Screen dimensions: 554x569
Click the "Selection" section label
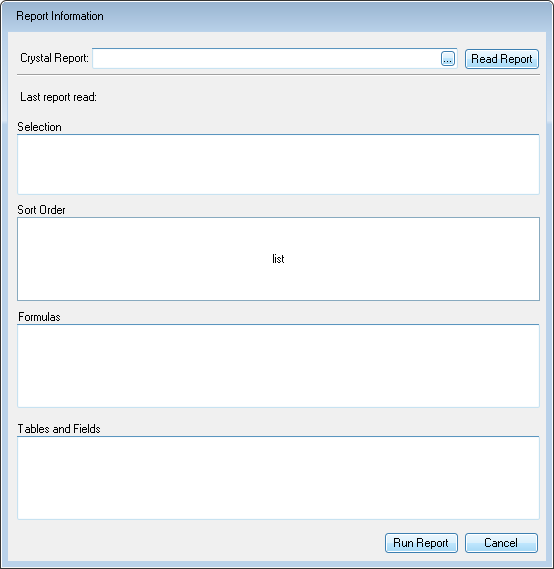(39, 127)
